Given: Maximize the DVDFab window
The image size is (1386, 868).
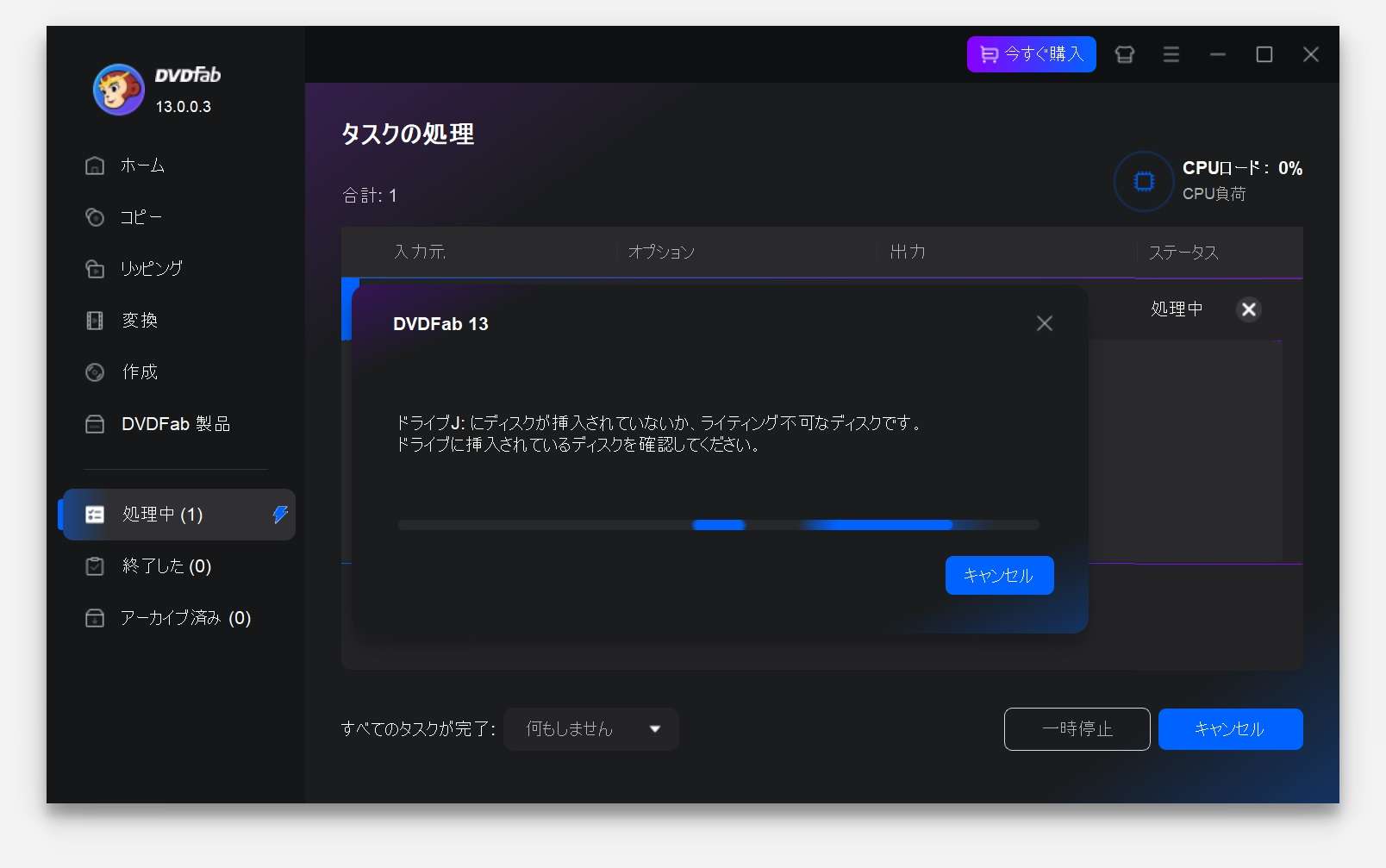Looking at the screenshot, I should pos(1264,54).
